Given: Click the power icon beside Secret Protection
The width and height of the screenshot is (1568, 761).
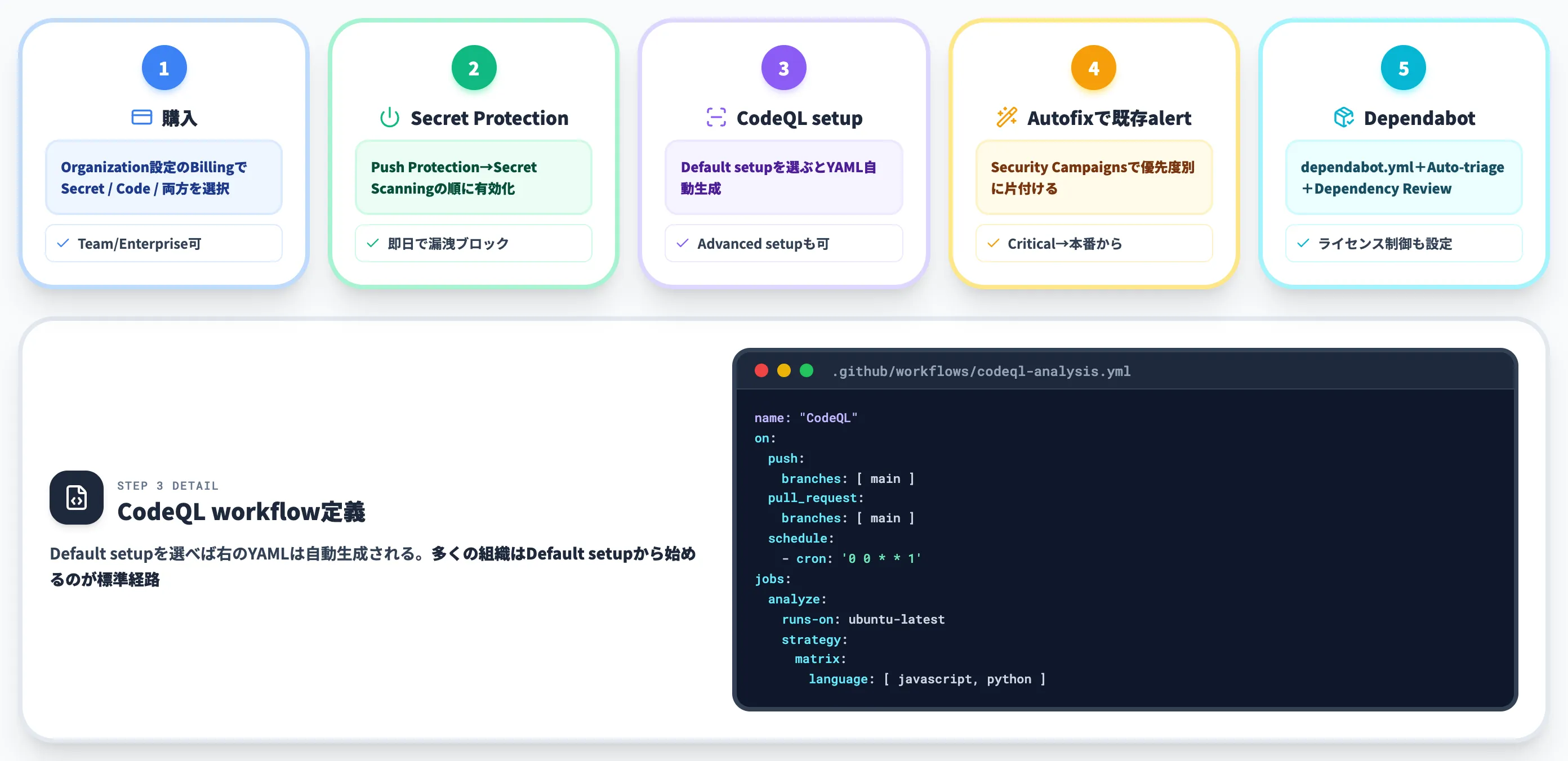Looking at the screenshot, I should [390, 118].
